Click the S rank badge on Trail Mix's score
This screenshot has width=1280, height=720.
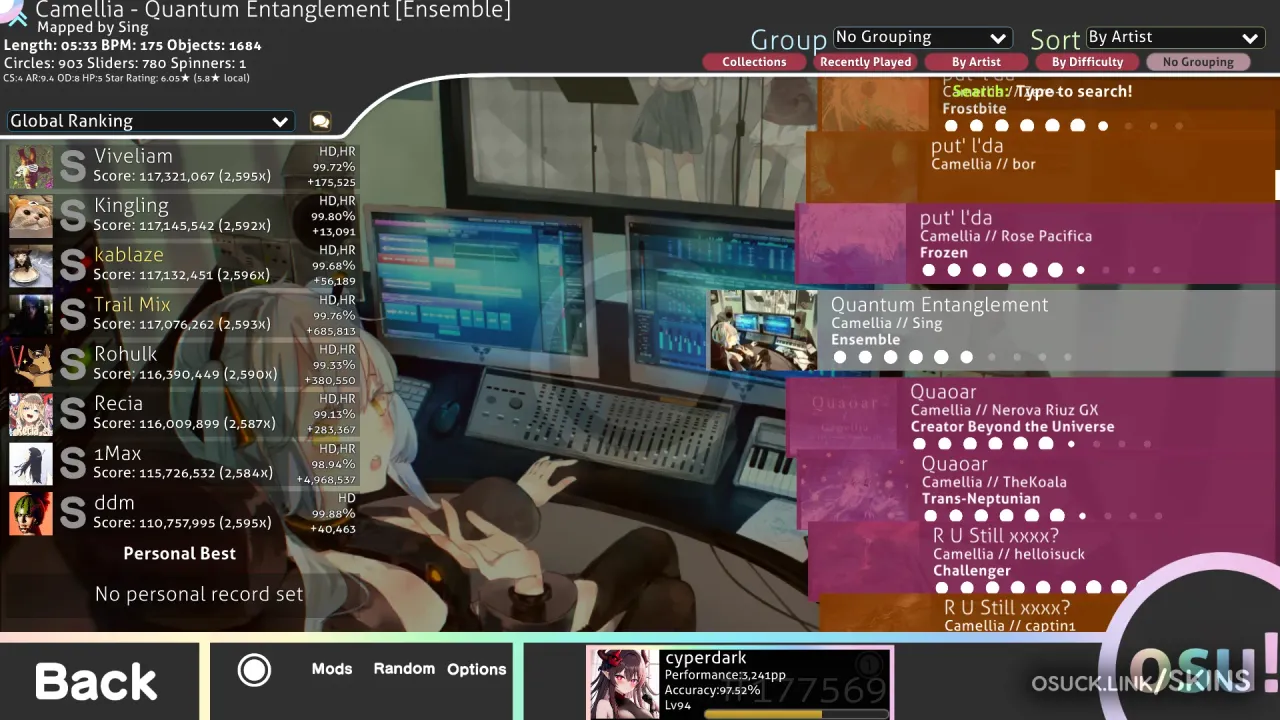(73, 315)
